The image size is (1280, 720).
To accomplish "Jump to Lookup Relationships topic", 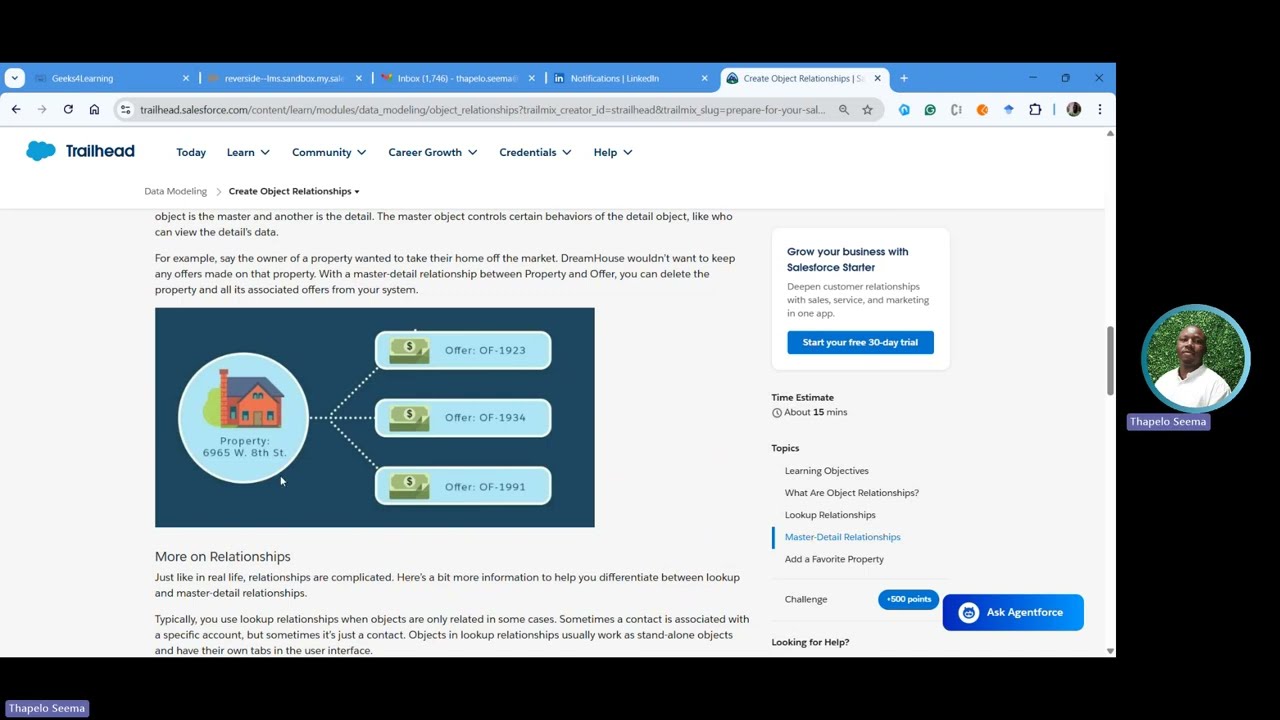I will click(x=830, y=515).
